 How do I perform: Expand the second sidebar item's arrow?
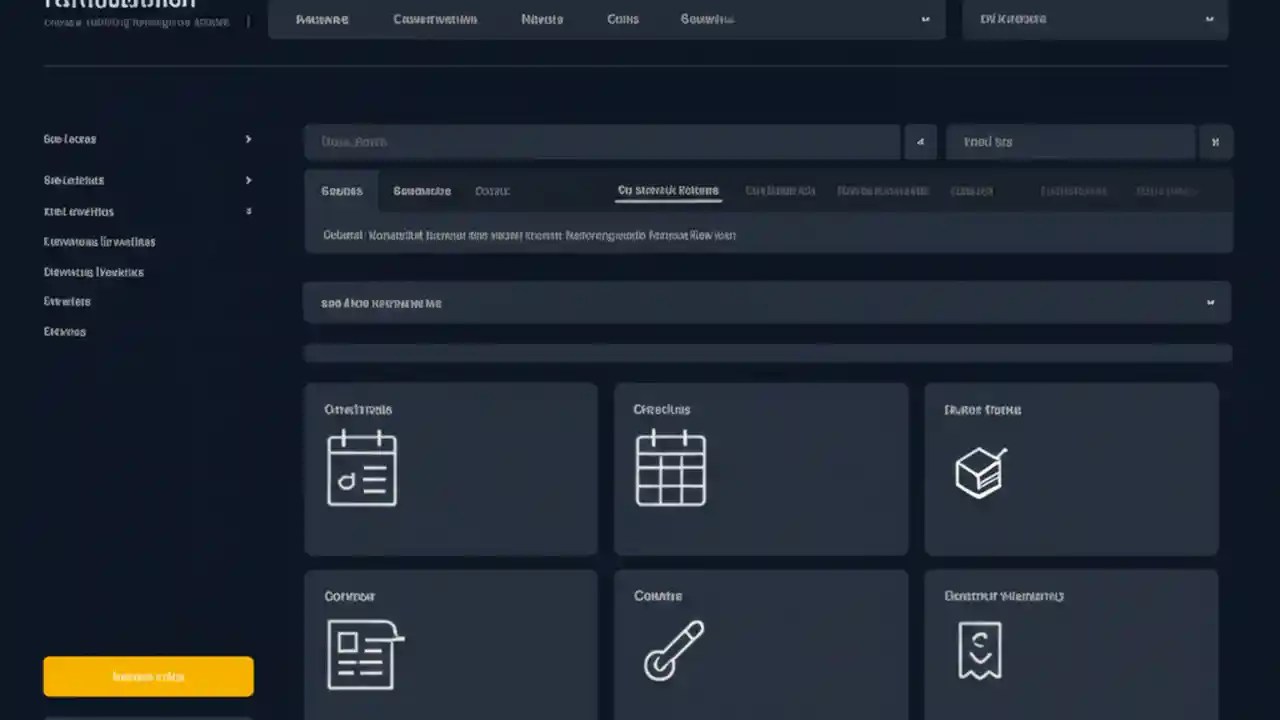(x=248, y=180)
